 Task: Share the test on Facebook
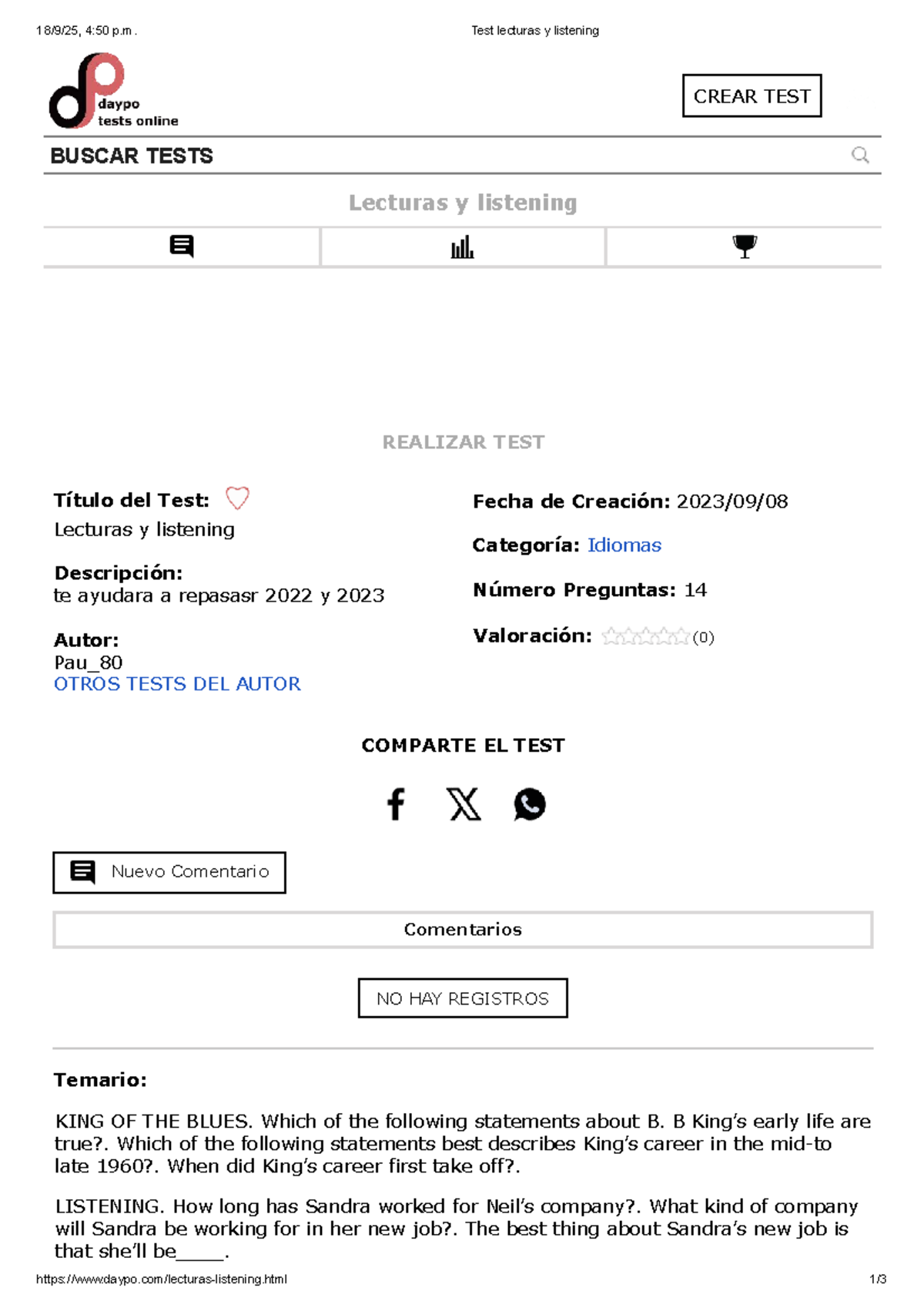click(396, 804)
